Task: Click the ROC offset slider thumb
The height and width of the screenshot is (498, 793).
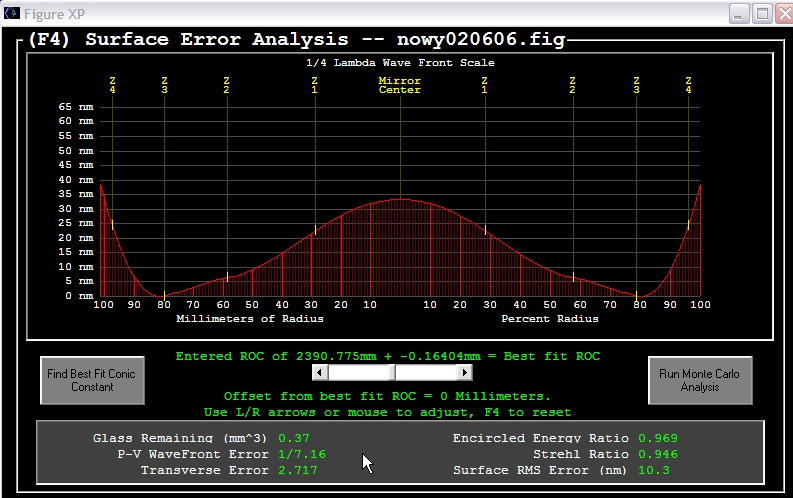Action: tap(392, 373)
